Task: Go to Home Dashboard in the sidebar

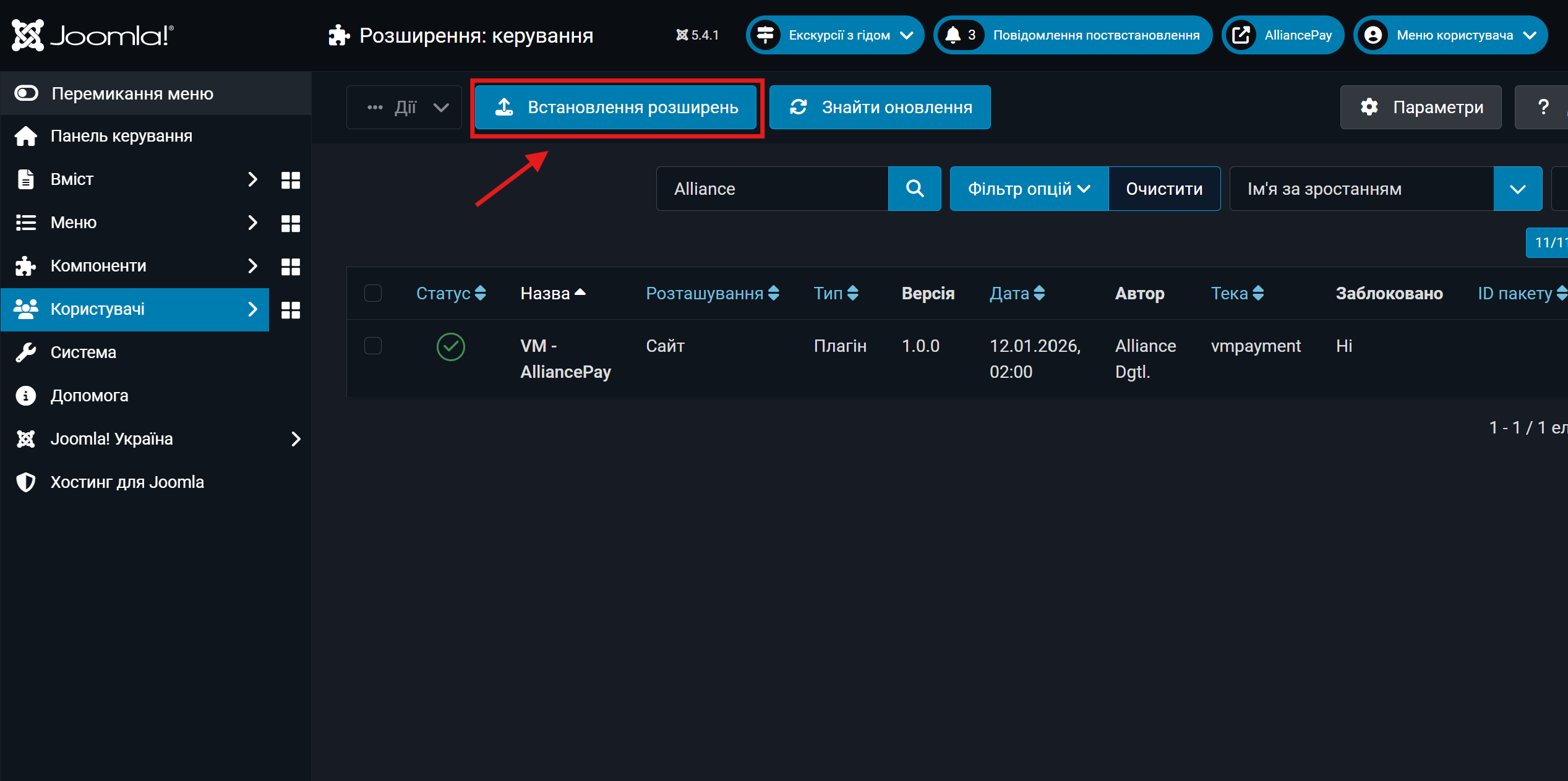Action: 121,136
